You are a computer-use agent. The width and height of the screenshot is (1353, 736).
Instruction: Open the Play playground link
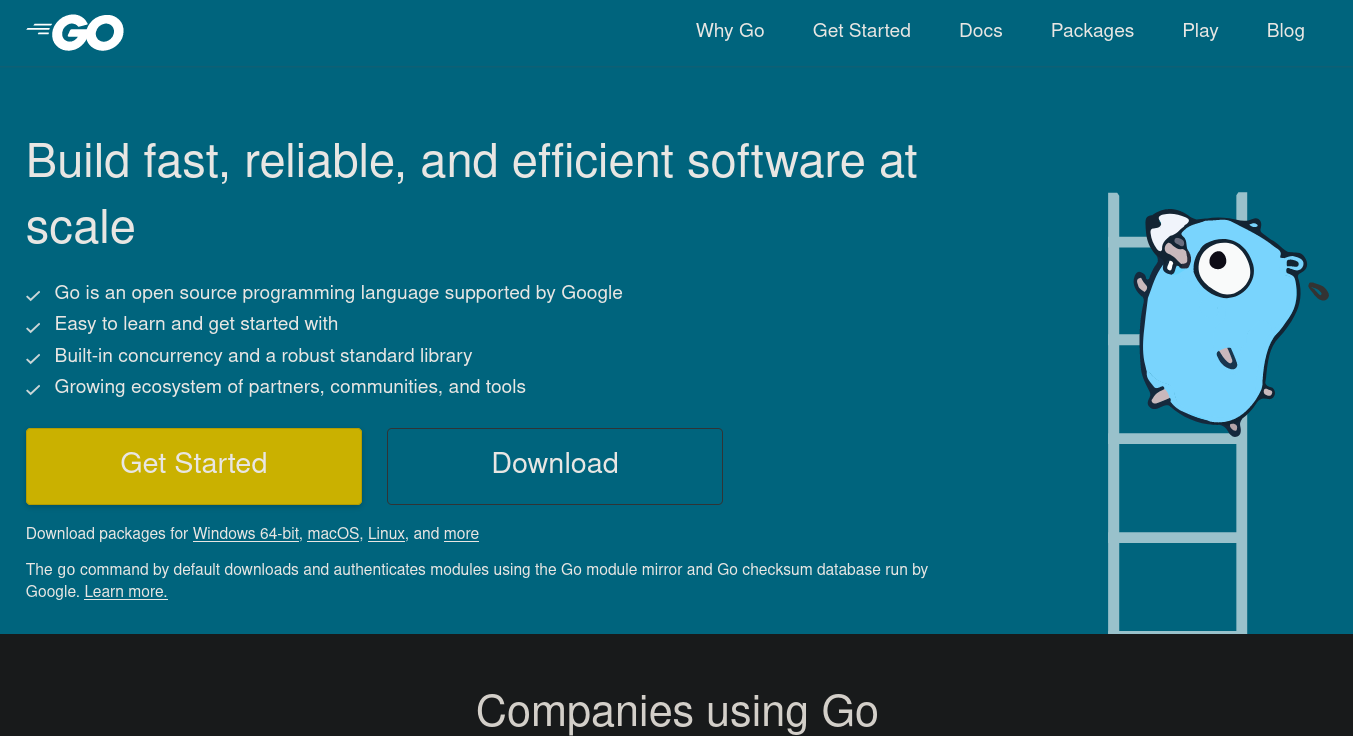tap(1200, 31)
